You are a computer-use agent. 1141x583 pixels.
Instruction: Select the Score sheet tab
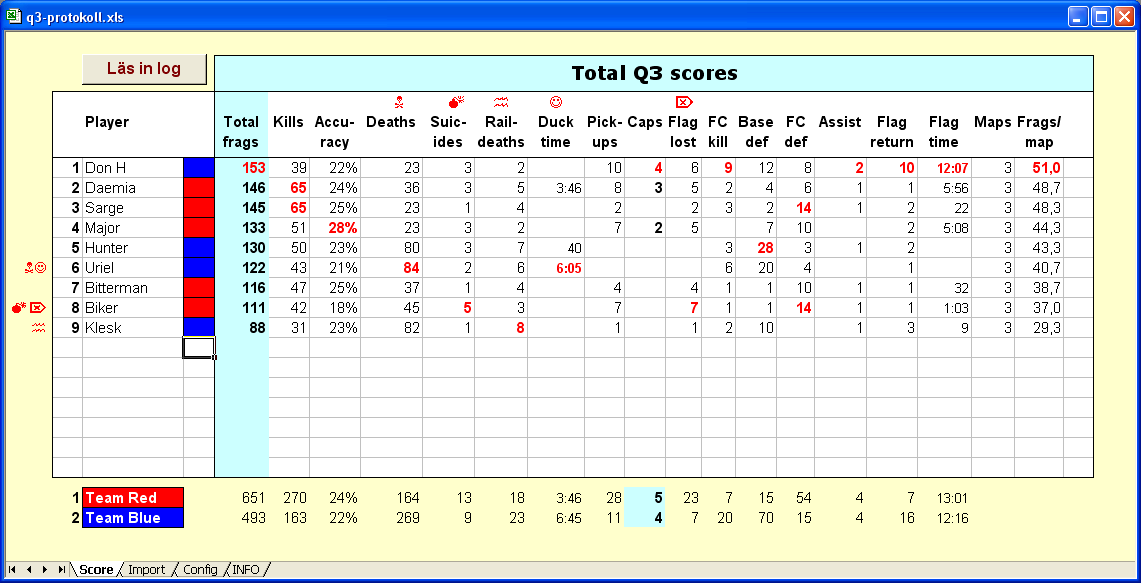click(x=96, y=569)
